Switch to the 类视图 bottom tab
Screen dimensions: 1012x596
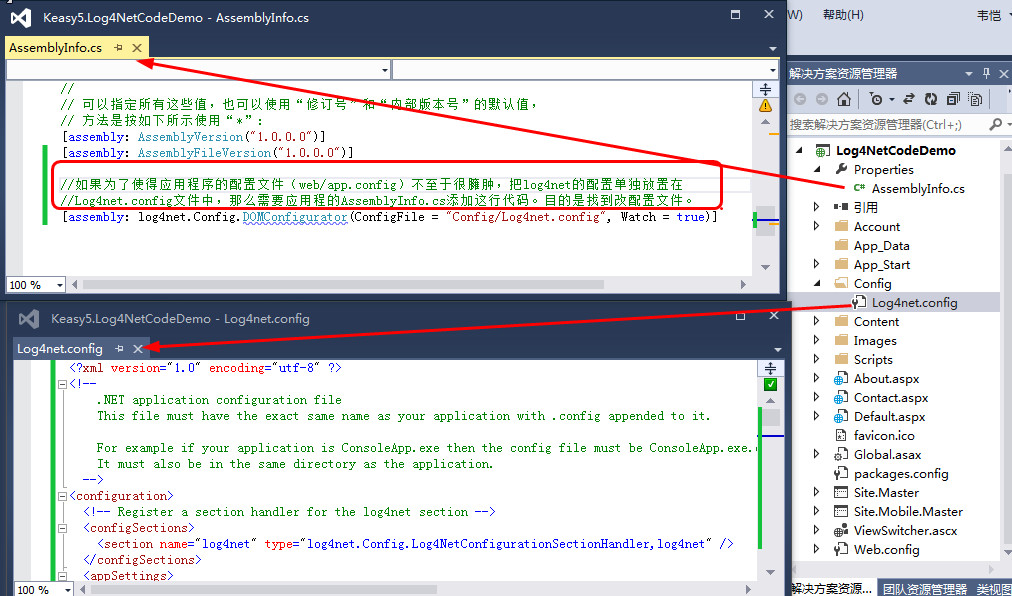coord(994,589)
